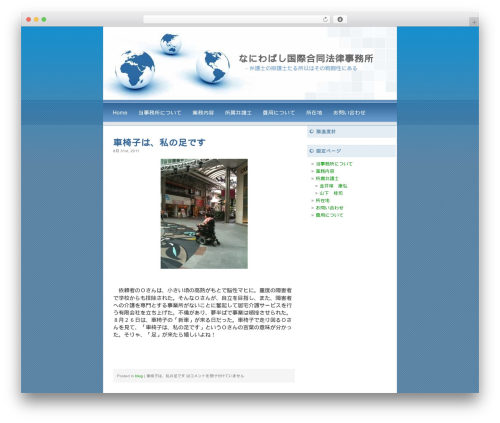Click the round icon of the first sidebar widget
Viewport: 500px width, 423px height.
312,131
